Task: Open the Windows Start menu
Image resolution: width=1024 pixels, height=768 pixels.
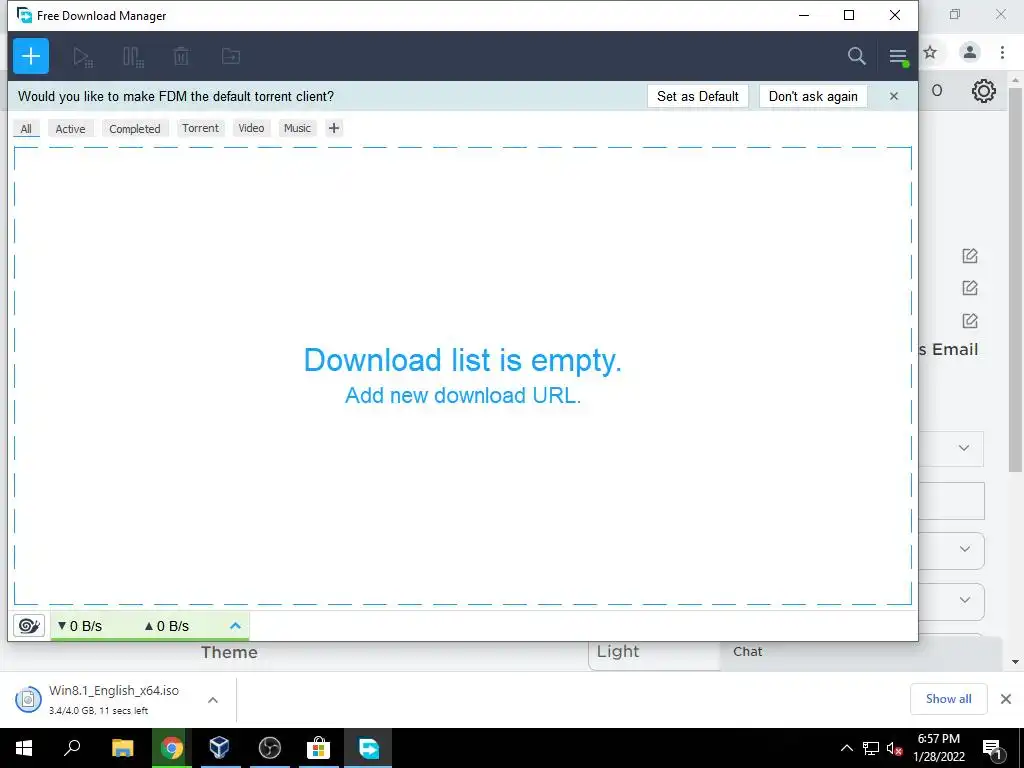Action: [24, 748]
